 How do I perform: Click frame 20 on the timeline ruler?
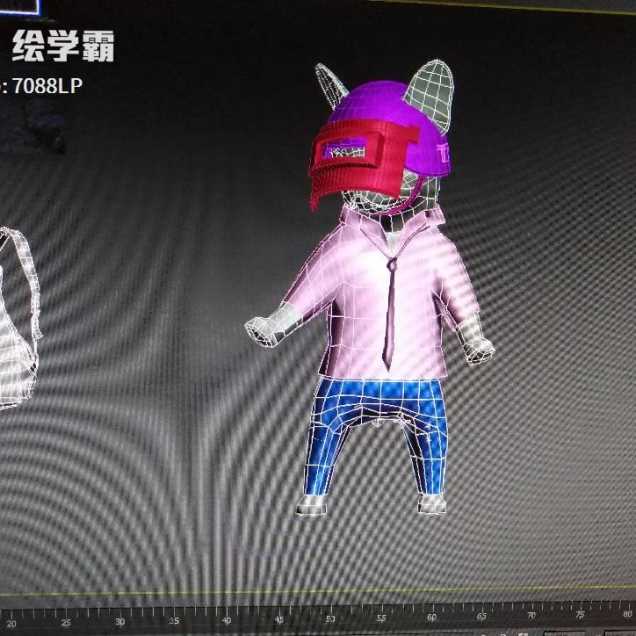[x=11, y=623]
